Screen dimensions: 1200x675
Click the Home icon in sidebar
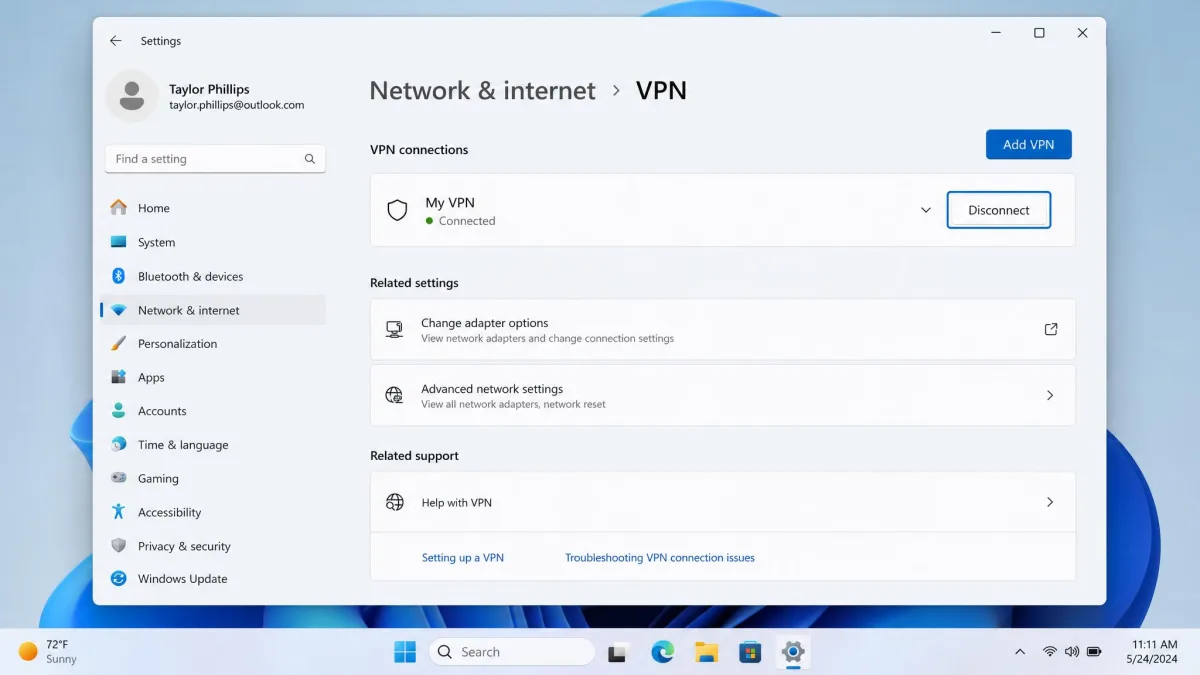(x=119, y=208)
